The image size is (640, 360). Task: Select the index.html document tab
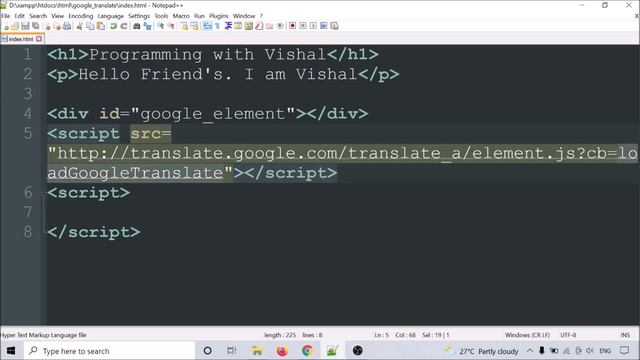[21, 39]
